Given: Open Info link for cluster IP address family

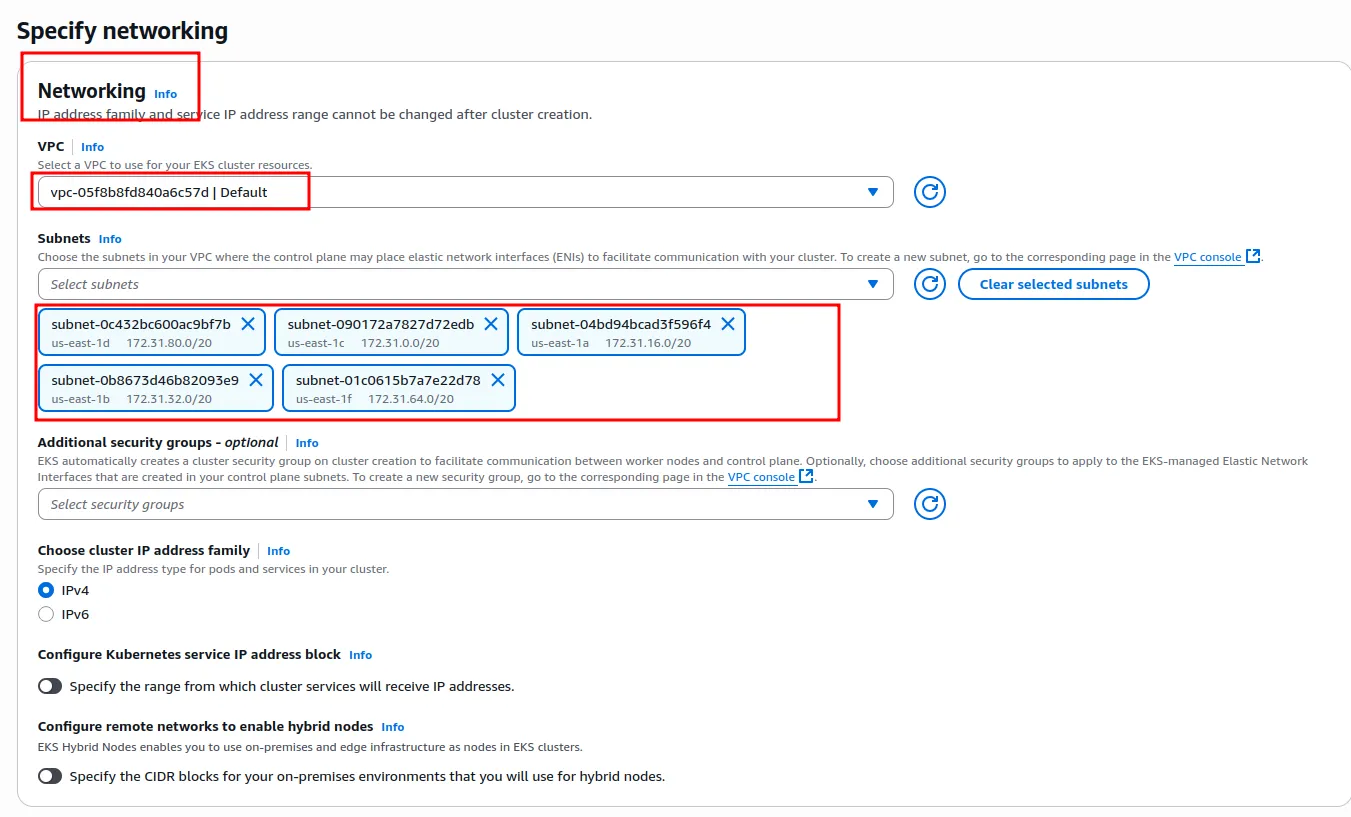Looking at the screenshot, I should (x=279, y=551).
